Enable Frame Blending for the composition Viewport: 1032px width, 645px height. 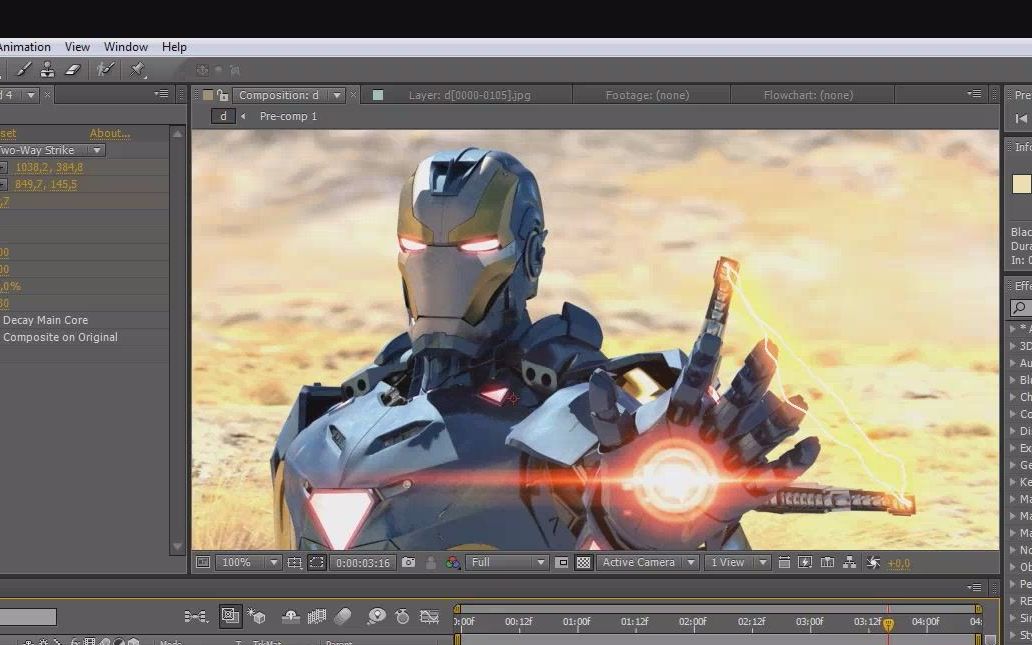317,617
